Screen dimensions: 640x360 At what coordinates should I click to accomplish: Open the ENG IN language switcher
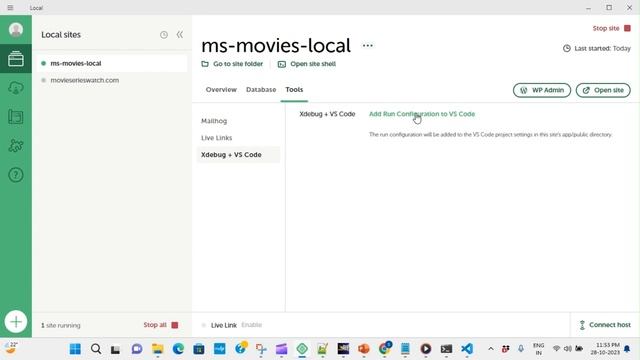(x=538, y=349)
